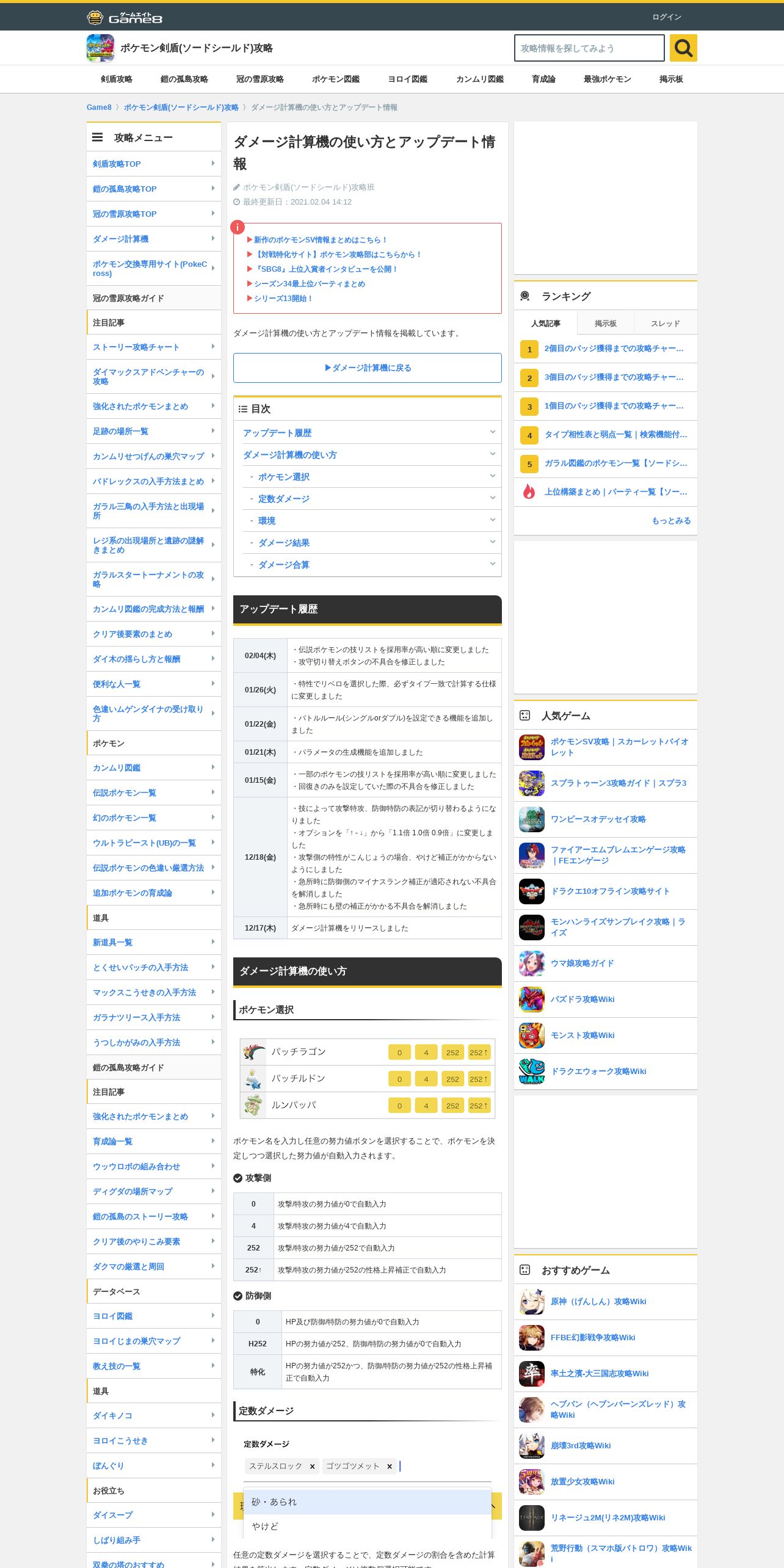
Task: Click the flame icon in ranking list
Action: point(529,492)
